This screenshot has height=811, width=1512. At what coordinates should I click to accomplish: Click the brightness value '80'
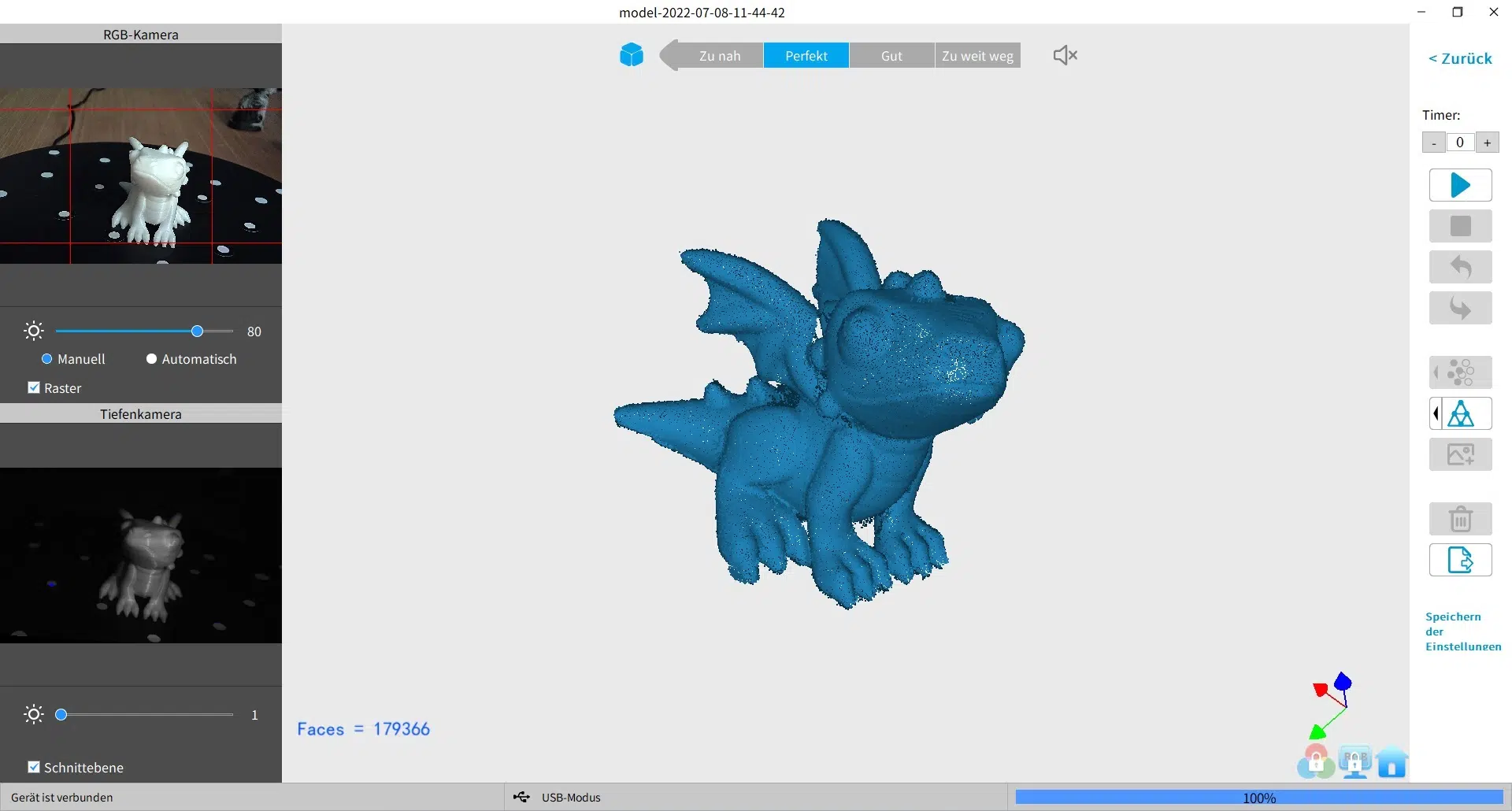click(x=254, y=331)
